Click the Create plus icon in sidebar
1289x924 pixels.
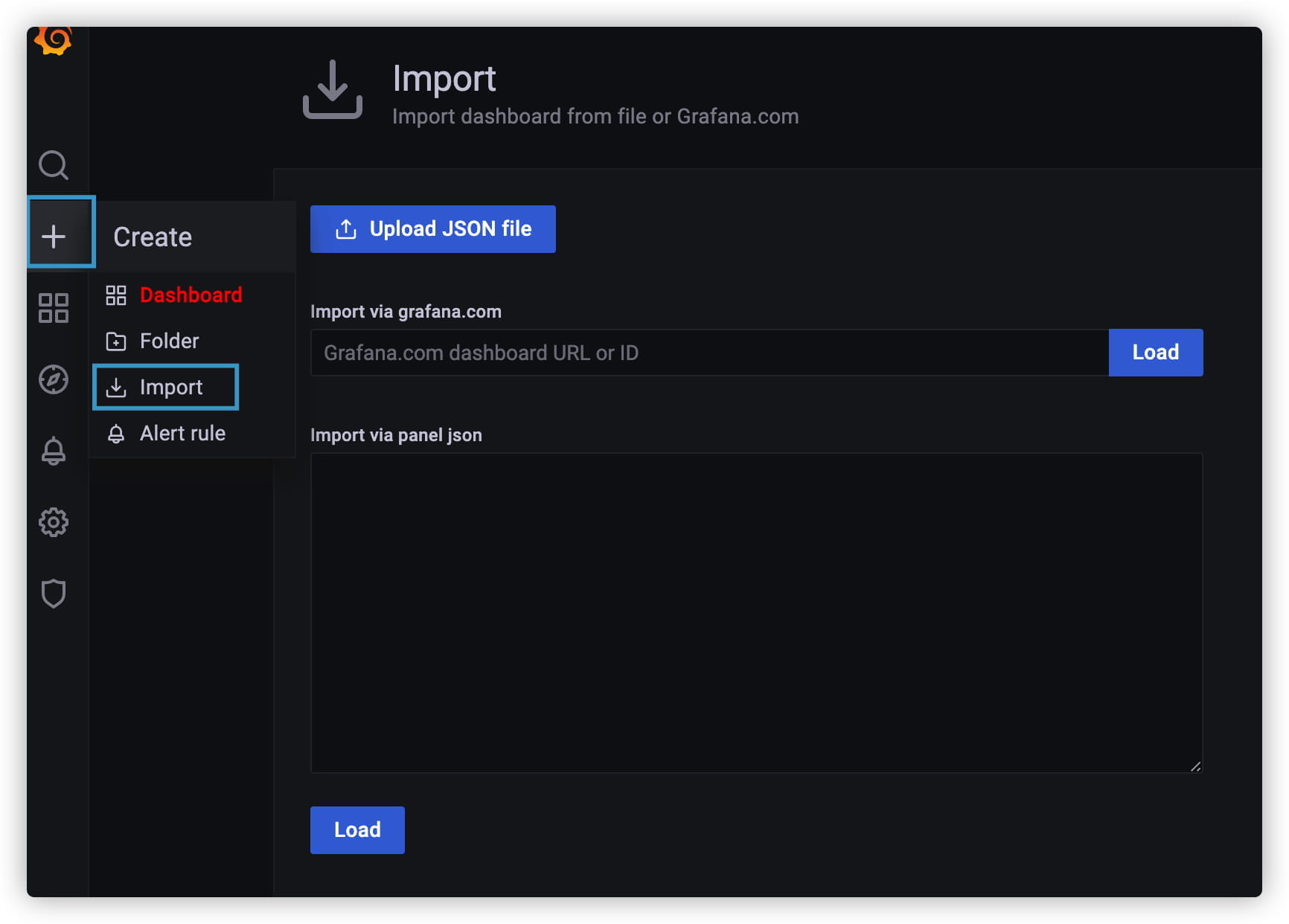[x=54, y=237]
